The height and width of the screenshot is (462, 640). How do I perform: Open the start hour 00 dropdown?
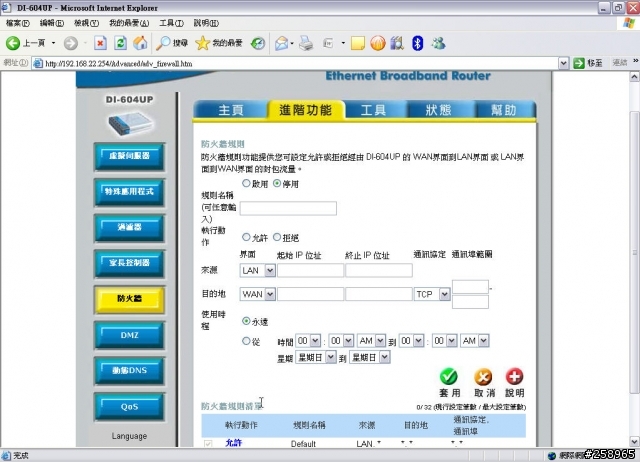308,340
